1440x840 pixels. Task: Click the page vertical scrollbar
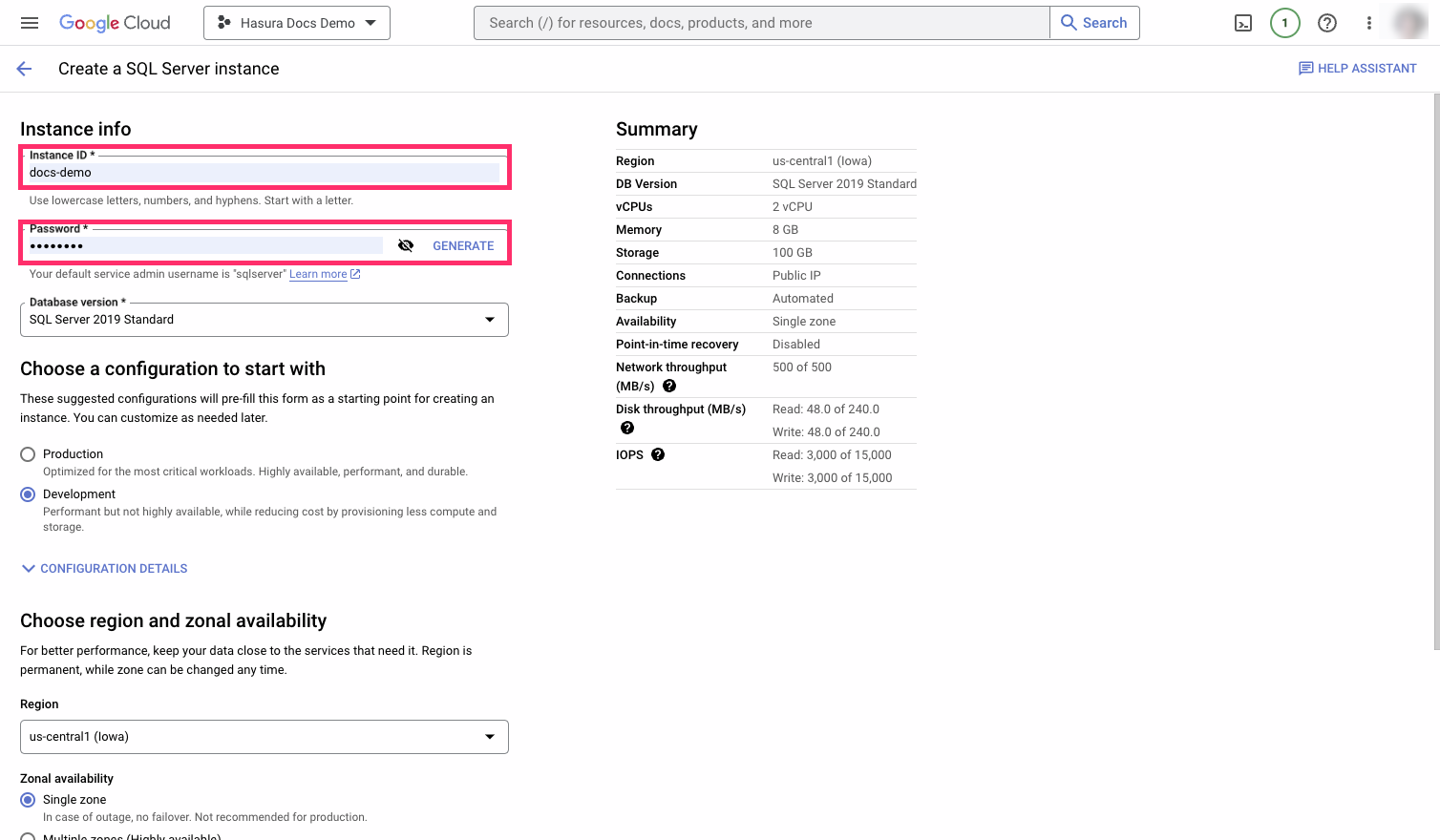[x=1435, y=372]
